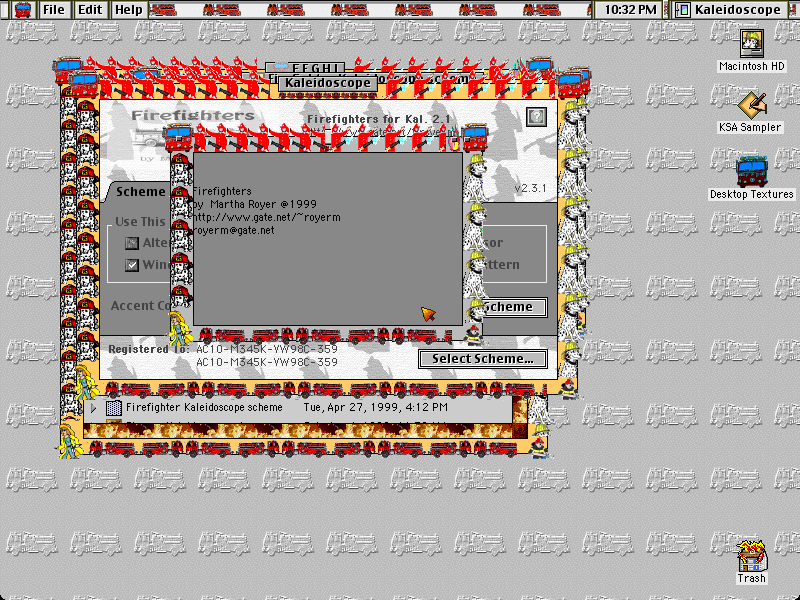The height and width of the screenshot is (600, 800).
Task: Click the date Tue, Apr 27, 1999, 4:12 PM
Action: click(376, 408)
